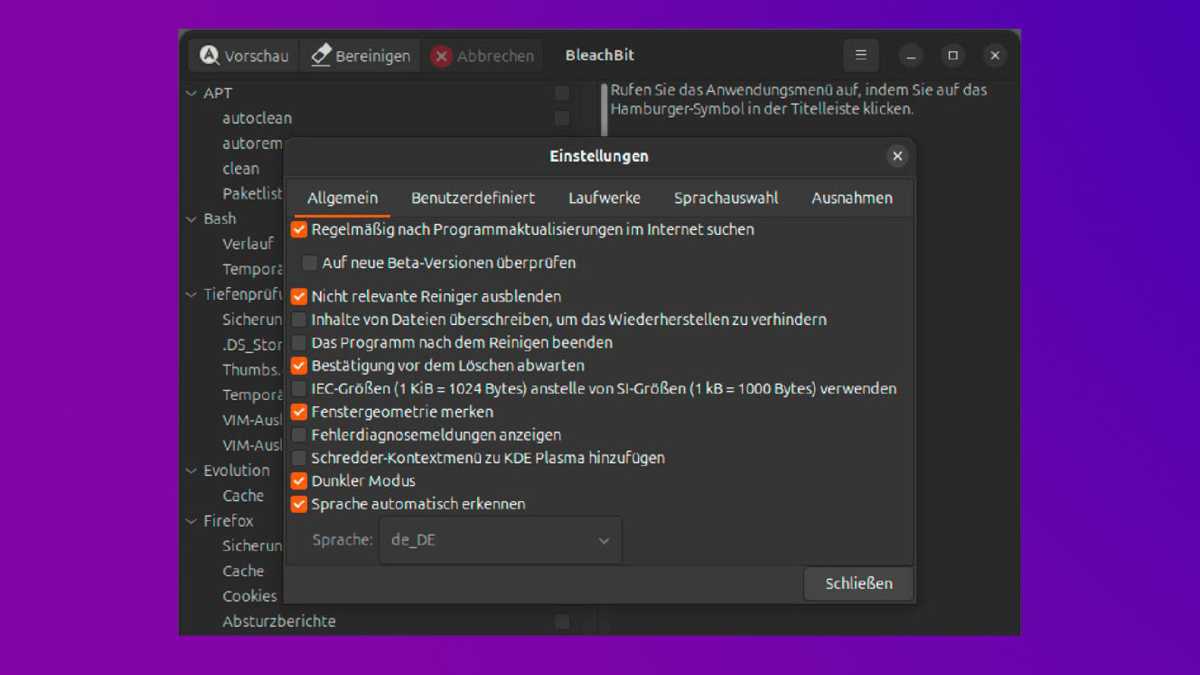
Task: Toggle 'Regelmäßig nach Programmaktualisierungen' checkbox
Action: tap(299, 230)
